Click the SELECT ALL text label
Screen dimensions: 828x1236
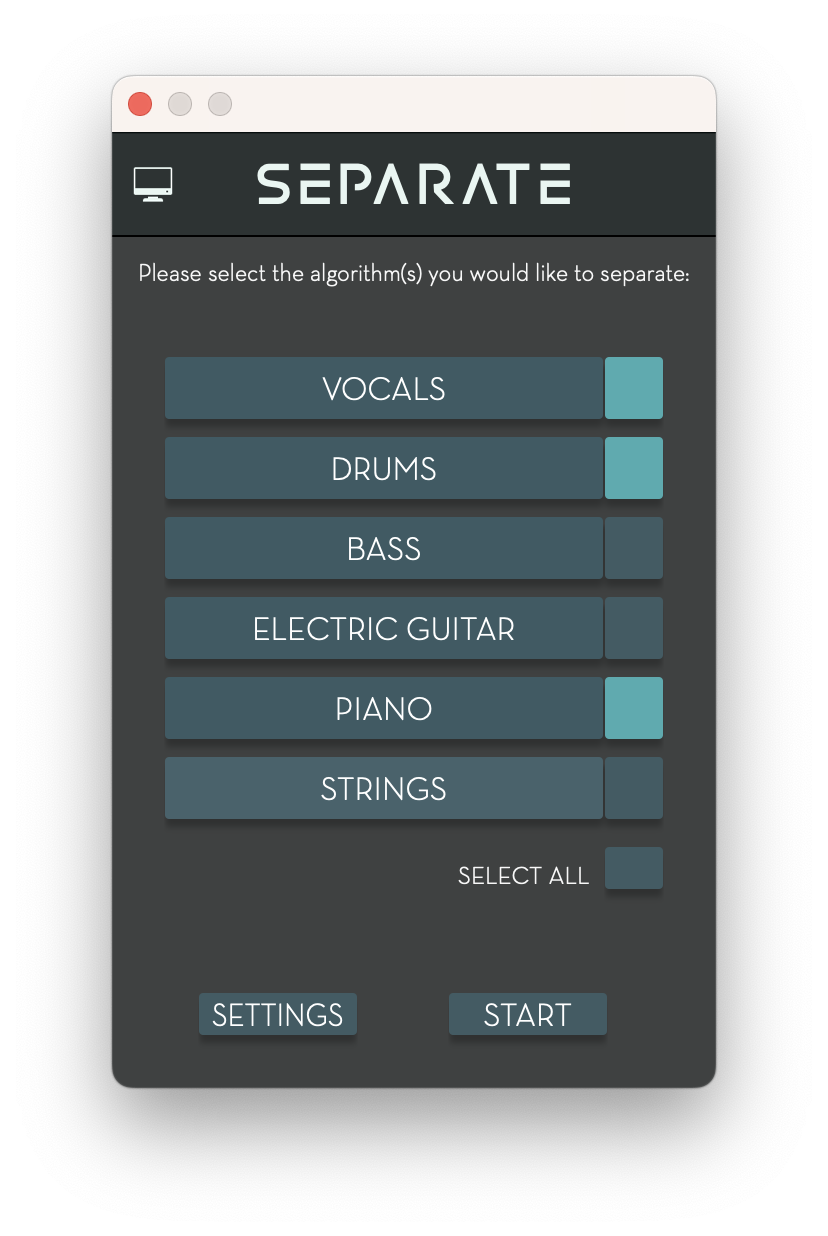click(x=523, y=876)
